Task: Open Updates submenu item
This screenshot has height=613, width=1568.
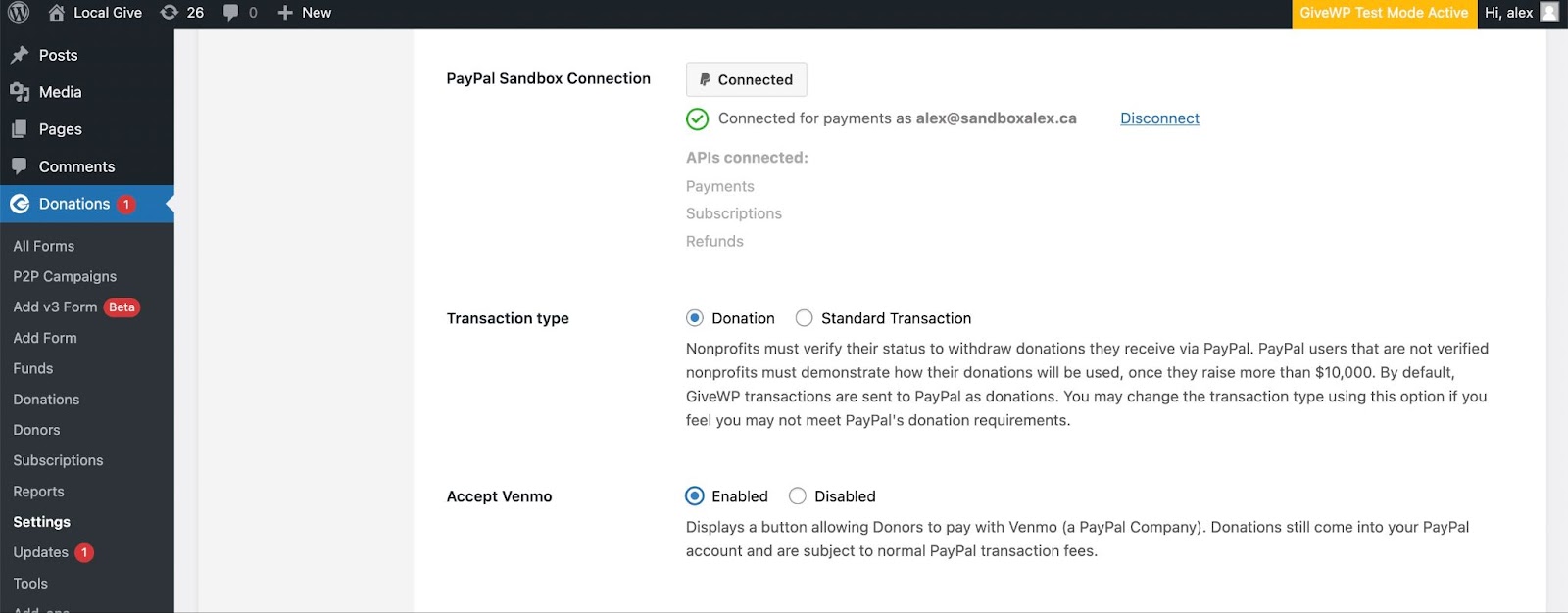Action: coord(40,552)
